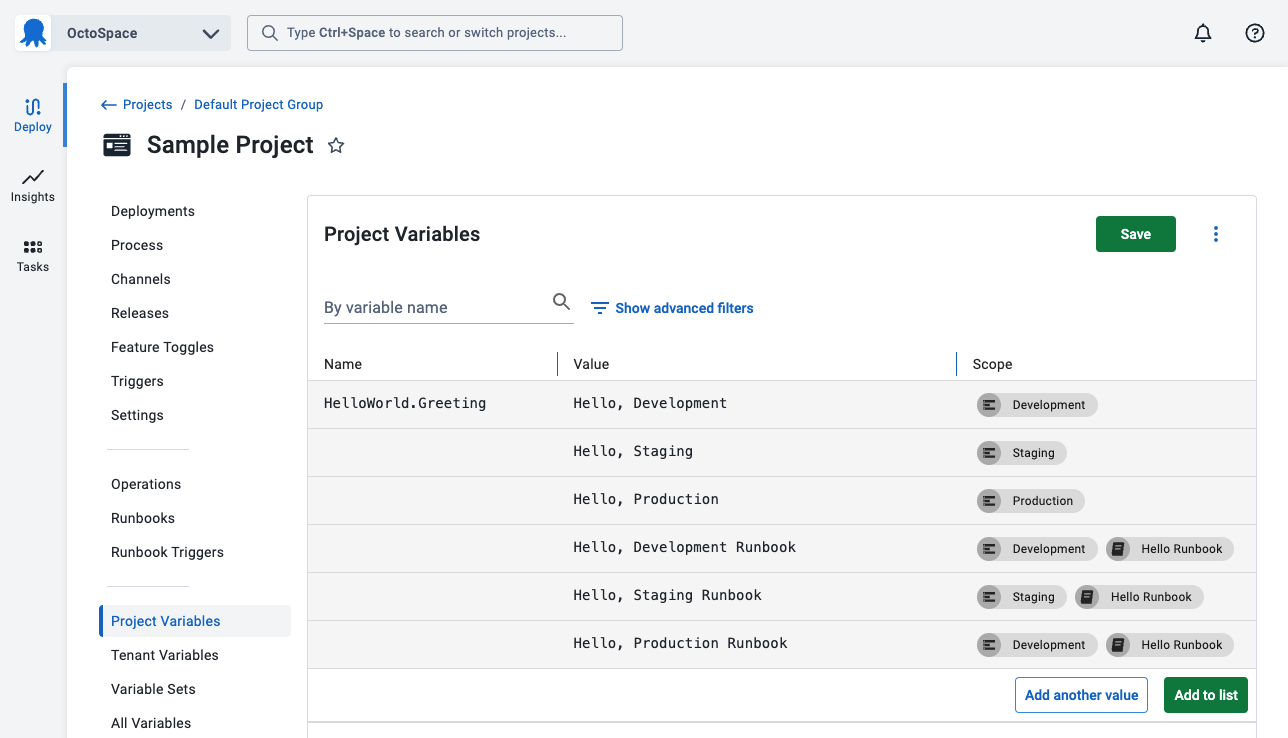Expand the OctoSpace space switcher dropdown
Image resolution: width=1288 pixels, height=738 pixels.
click(x=211, y=33)
